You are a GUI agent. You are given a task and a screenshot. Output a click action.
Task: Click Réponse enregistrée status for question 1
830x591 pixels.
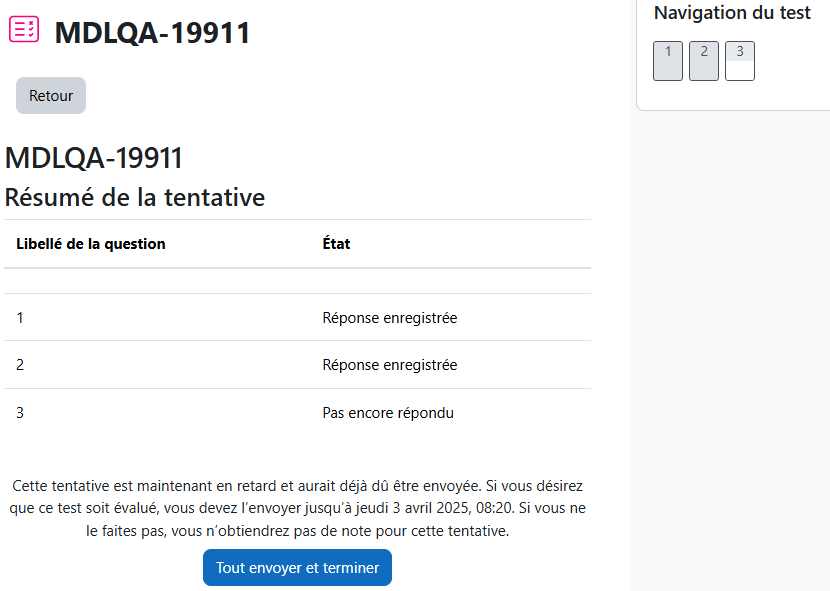tap(390, 318)
